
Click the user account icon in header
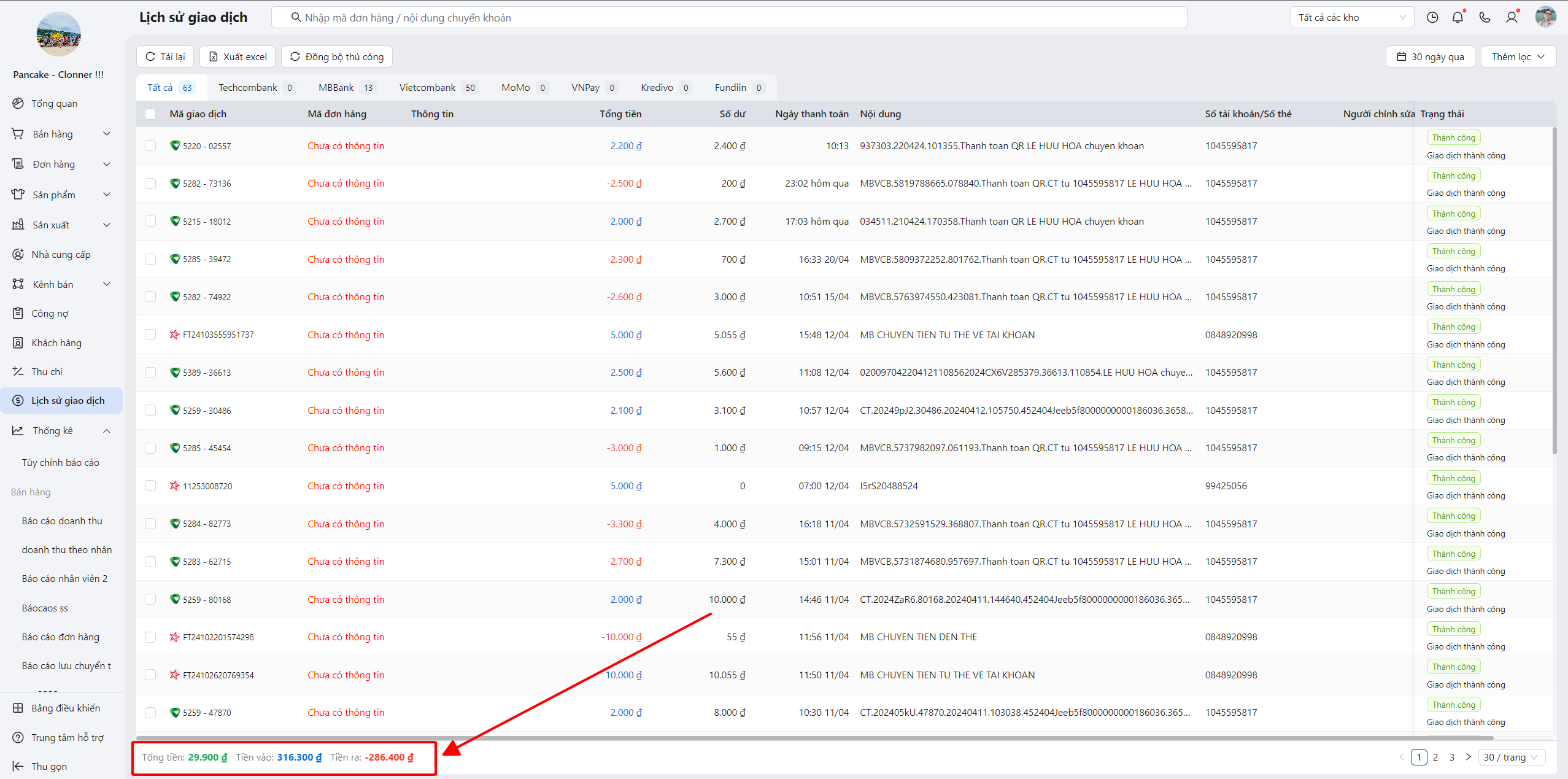point(1512,17)
